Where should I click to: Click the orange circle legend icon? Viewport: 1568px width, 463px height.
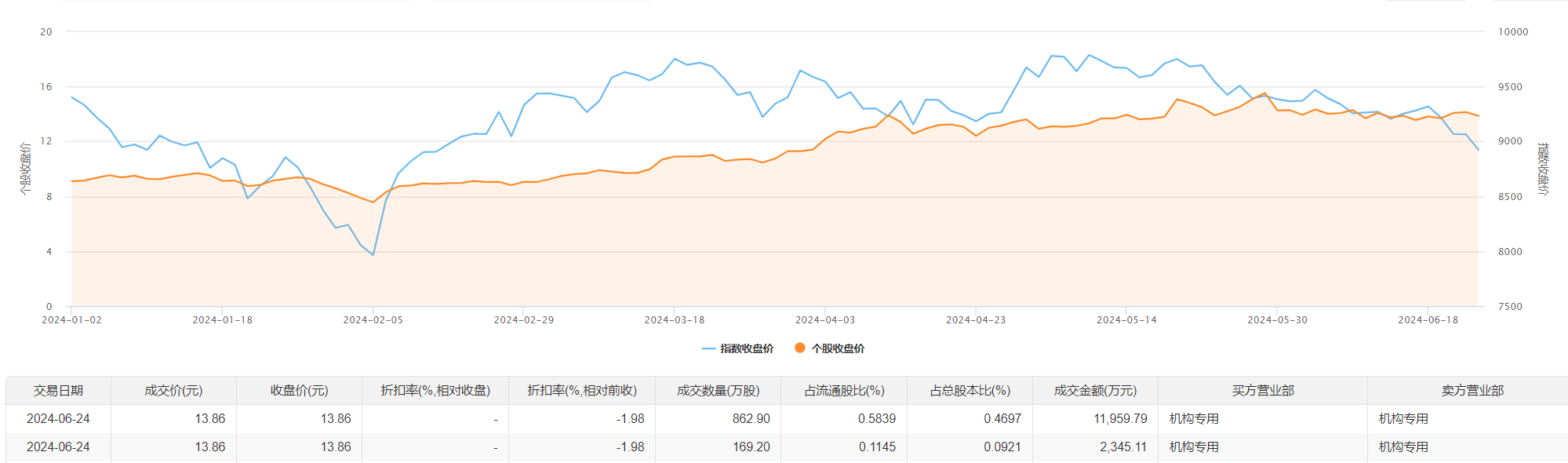click(x=799, y=348)
